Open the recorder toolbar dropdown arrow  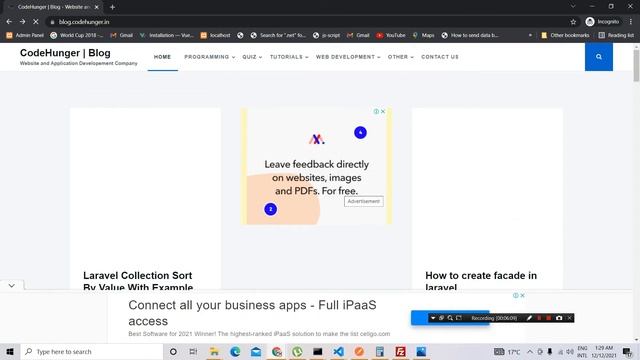(433, 318)
